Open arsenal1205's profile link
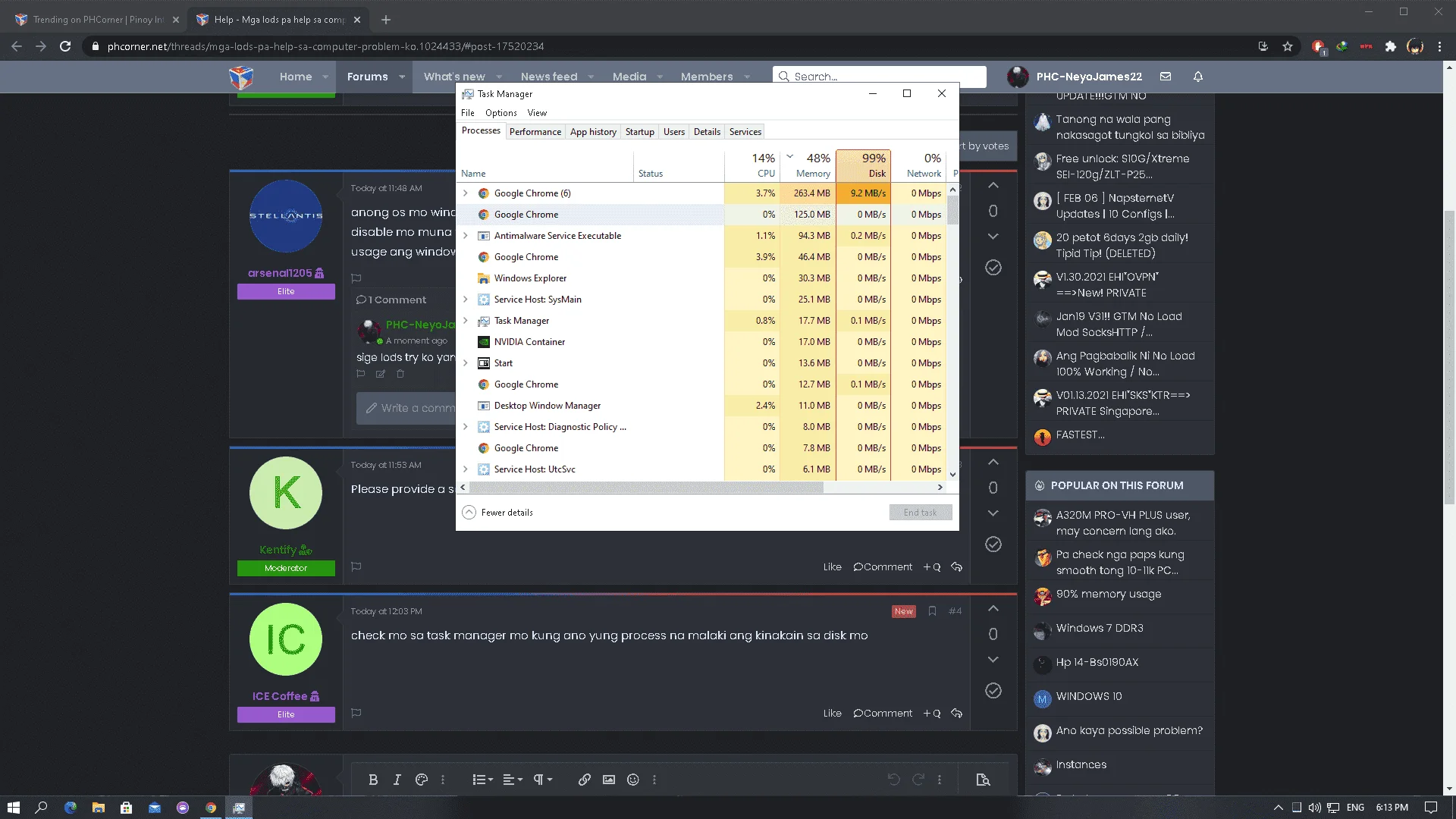 click(x=280, y=273)
